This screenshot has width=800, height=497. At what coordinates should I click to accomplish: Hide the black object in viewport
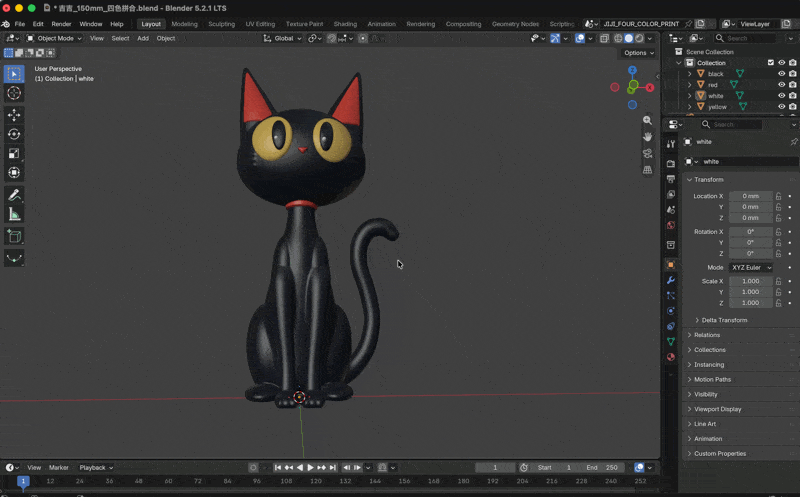[x=781, y=73]
